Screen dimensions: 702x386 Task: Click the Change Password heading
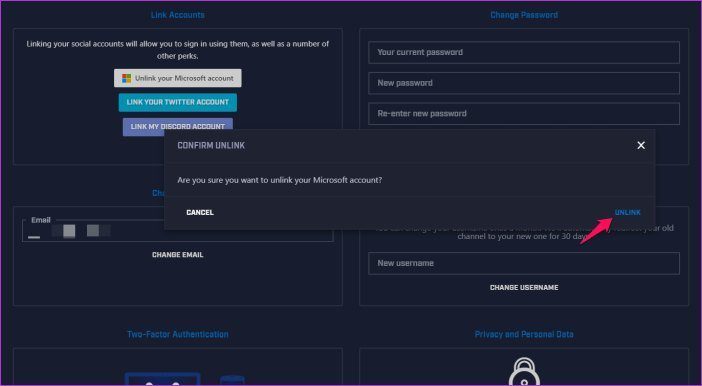[x=524, y=15]
